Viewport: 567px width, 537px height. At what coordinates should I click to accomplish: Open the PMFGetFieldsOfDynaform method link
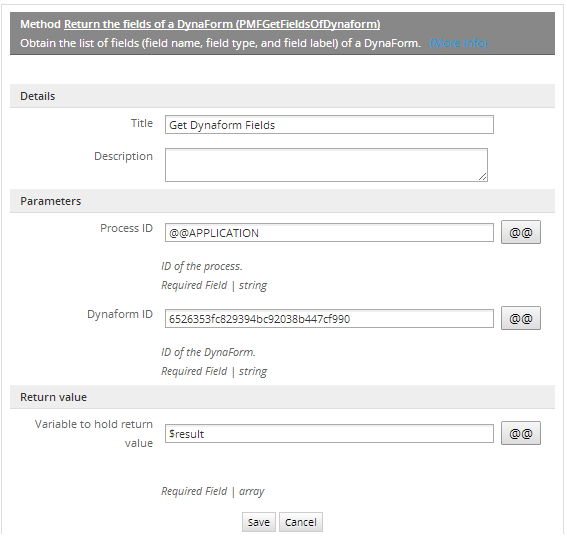tap(222, 24)
